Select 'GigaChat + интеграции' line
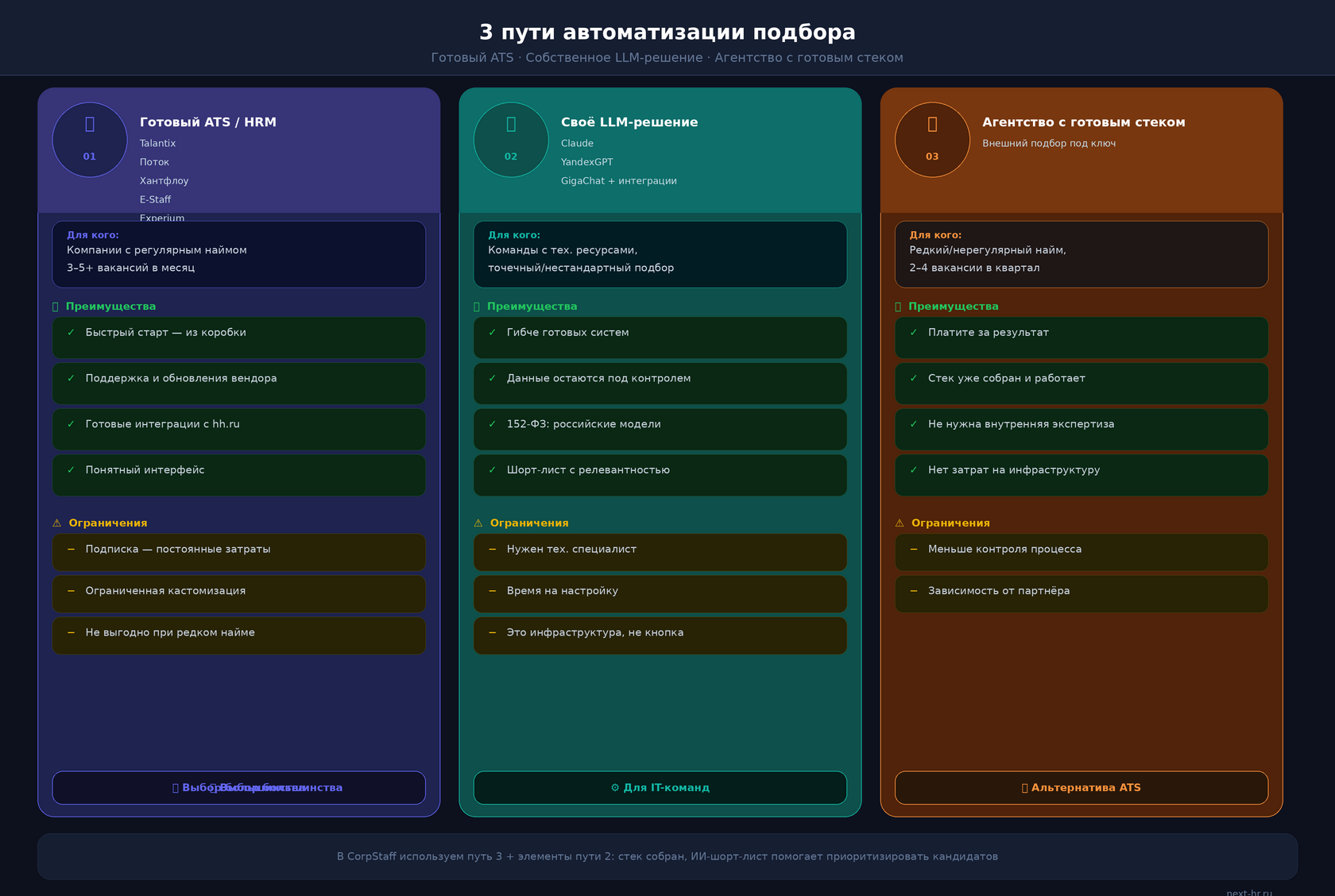 click(619, 181)
